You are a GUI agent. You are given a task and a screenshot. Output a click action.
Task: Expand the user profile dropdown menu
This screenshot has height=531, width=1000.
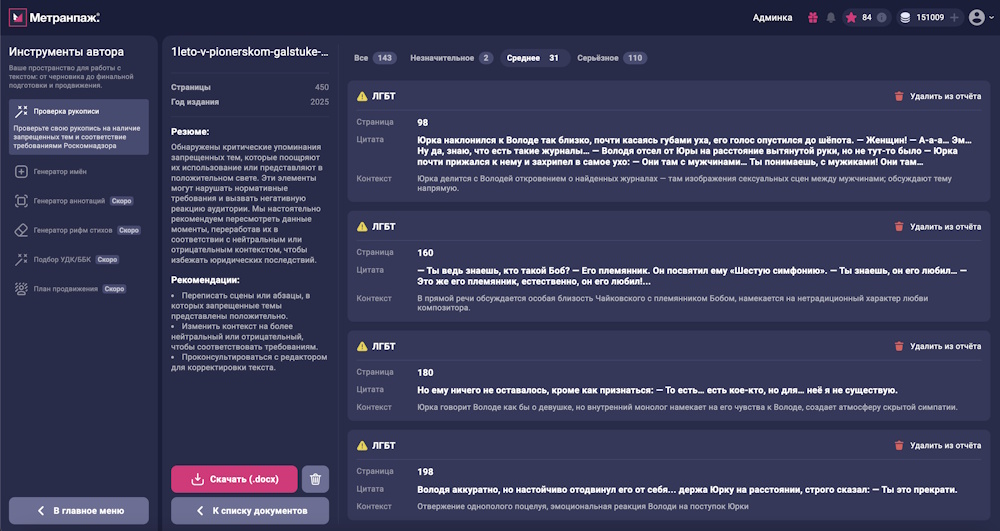tap(981, 17)
